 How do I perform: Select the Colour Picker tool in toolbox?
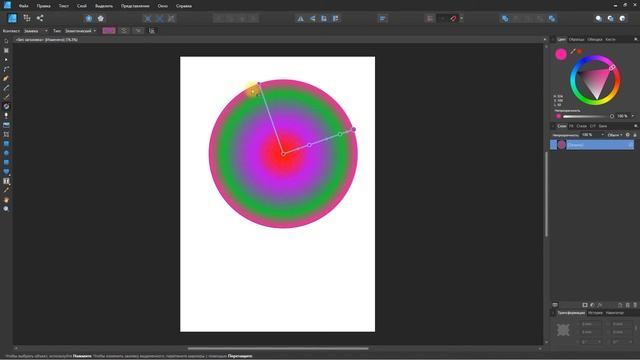(x=6, y=190)
